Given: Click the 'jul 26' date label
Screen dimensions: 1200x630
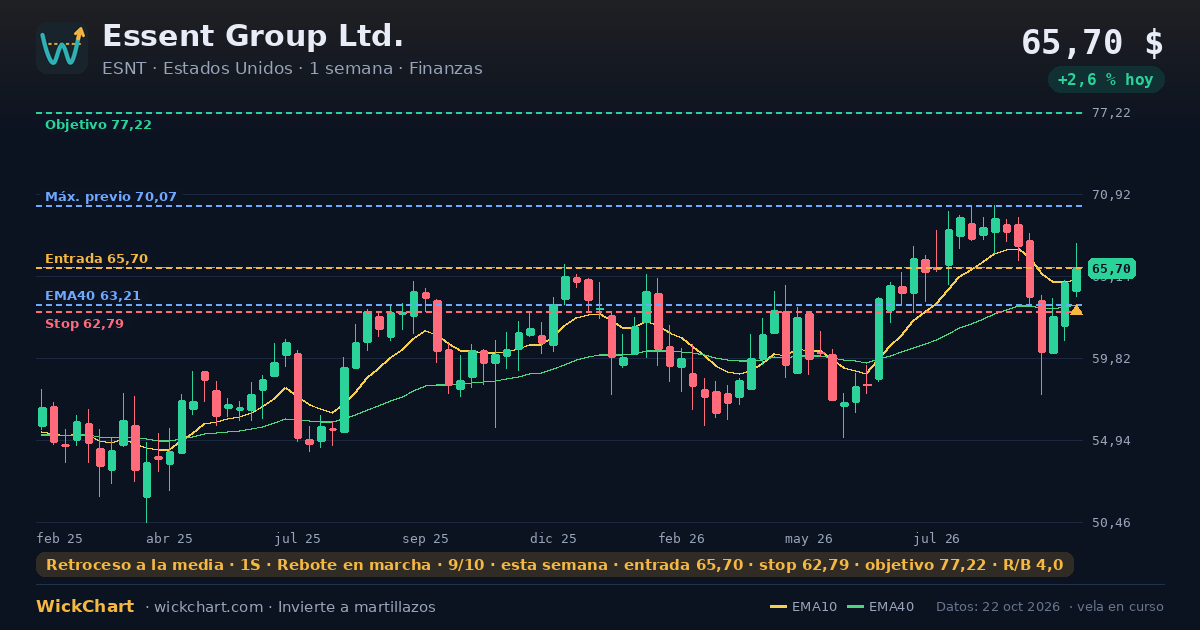Looking at the screenshot, I should pyautogui.click(x=937, y=538).
